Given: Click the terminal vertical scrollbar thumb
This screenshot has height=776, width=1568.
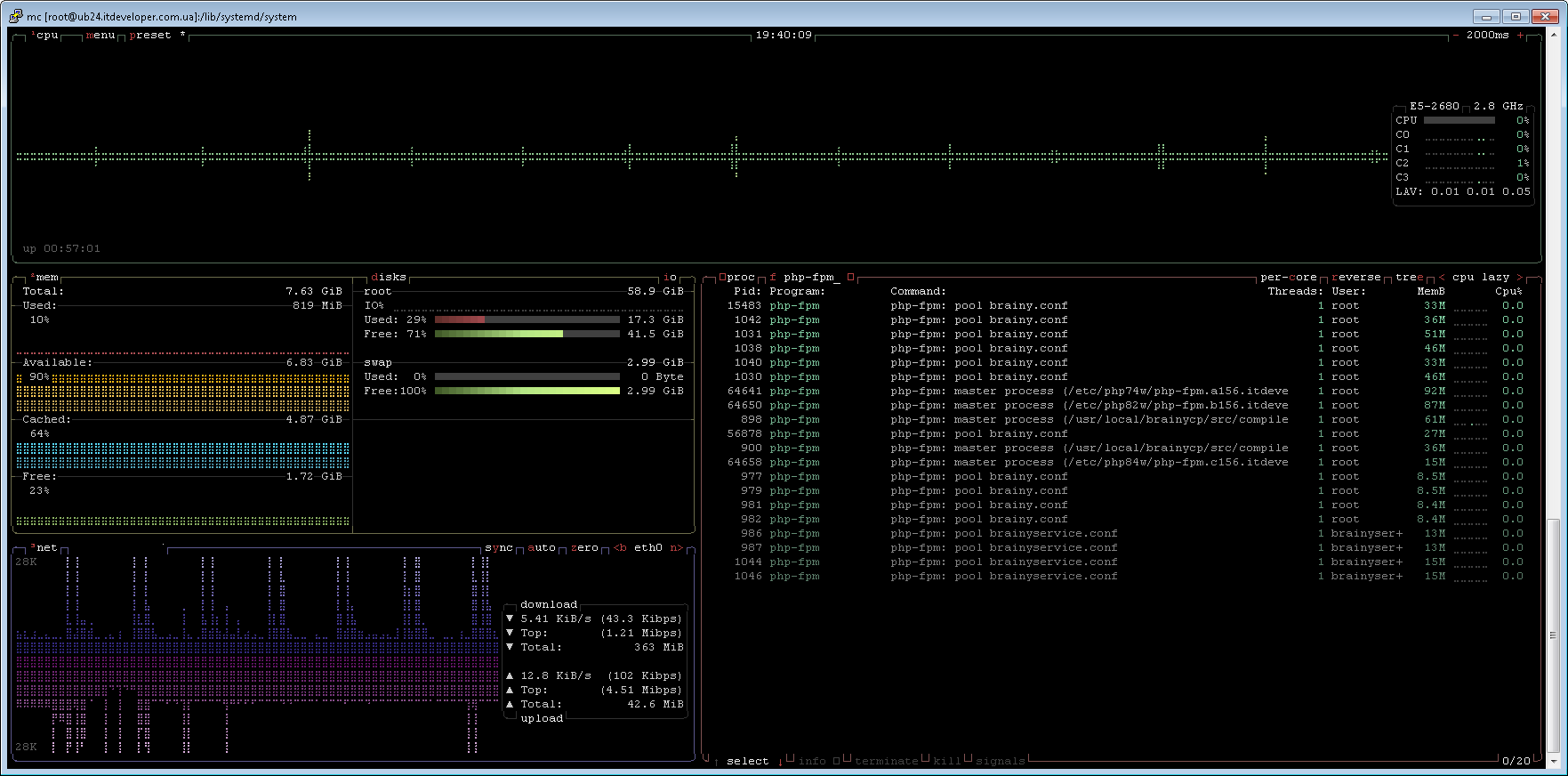Looking at the screenshot, I should pyautogui.click(x=1553, y=635).
